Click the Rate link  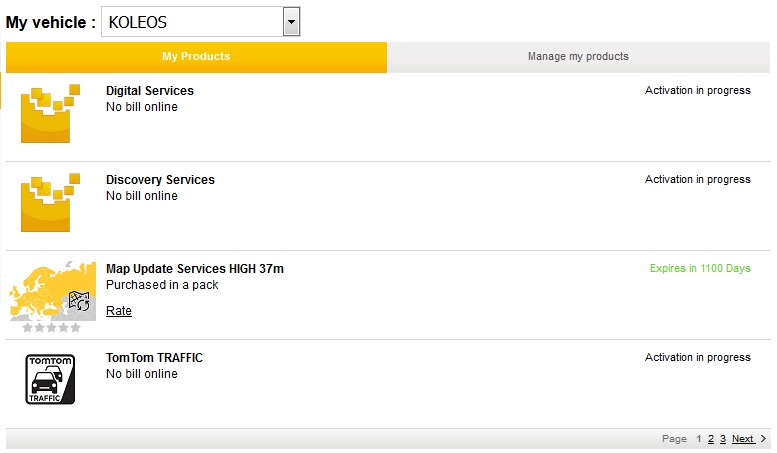pyautogui.click(x=119, y=311)
